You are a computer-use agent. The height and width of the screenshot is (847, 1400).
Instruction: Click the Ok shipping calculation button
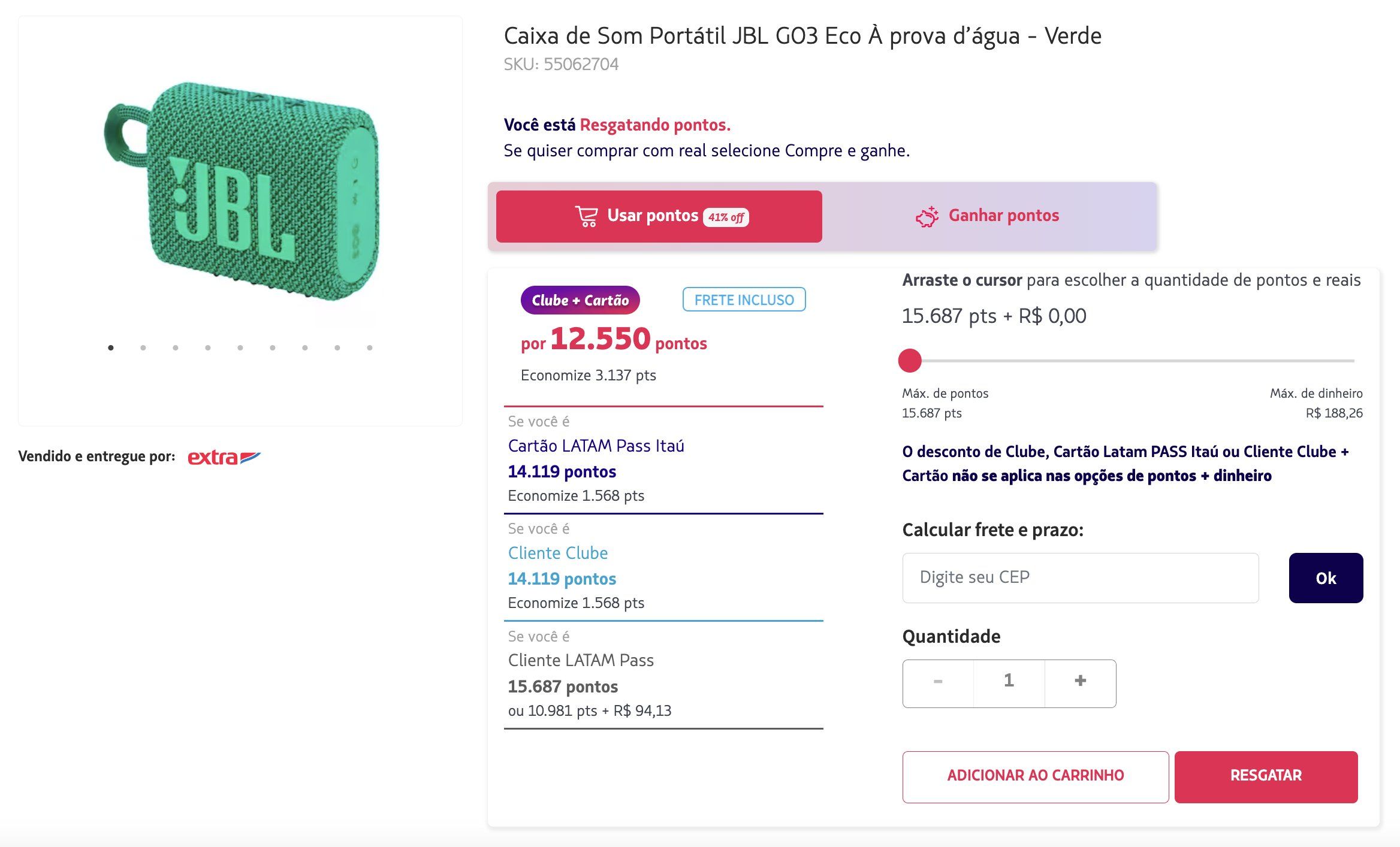click(x=1326, y=578)
